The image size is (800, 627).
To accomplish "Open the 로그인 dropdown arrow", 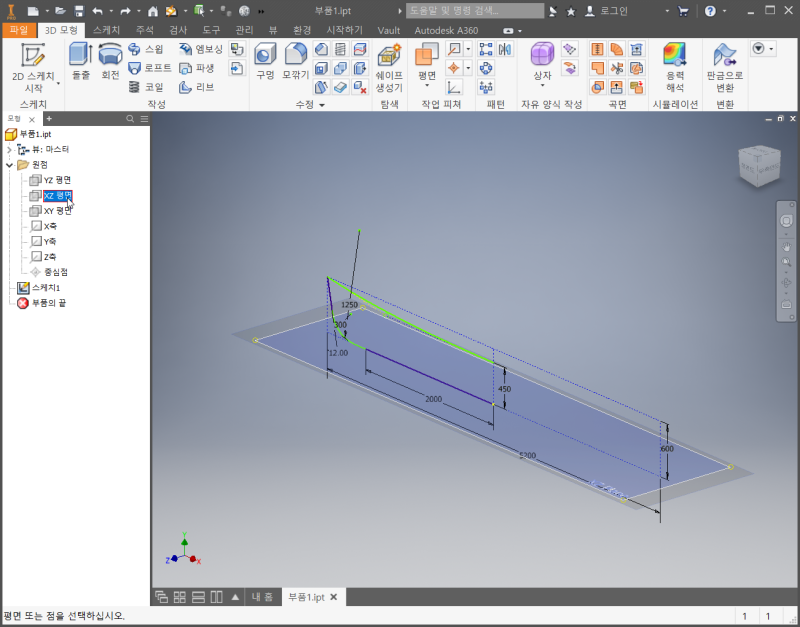I will [667, 11].
